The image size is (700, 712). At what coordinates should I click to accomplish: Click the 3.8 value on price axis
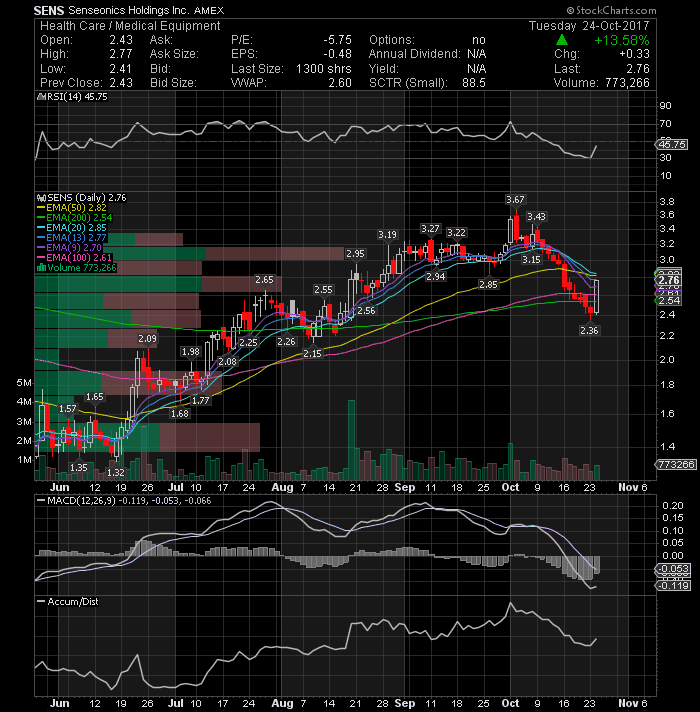point(667,202)
